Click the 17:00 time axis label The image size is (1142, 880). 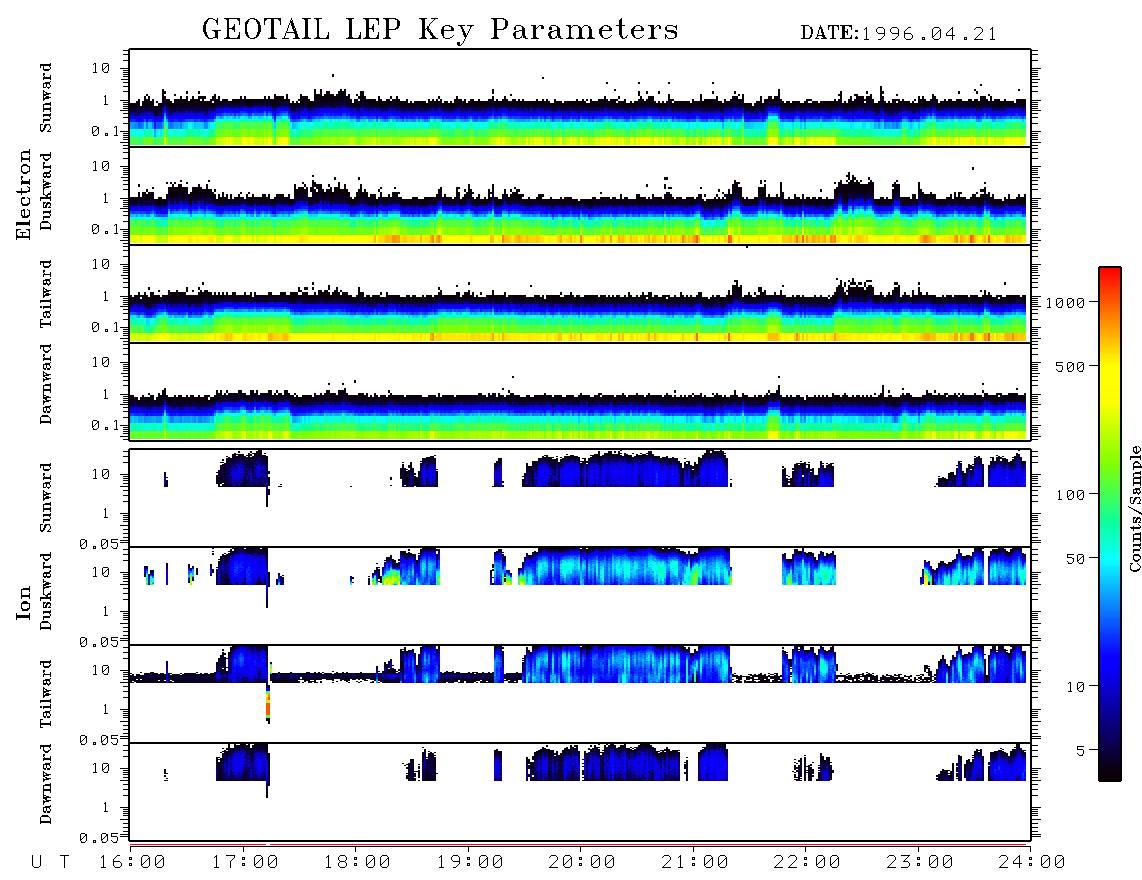point(245,862)
